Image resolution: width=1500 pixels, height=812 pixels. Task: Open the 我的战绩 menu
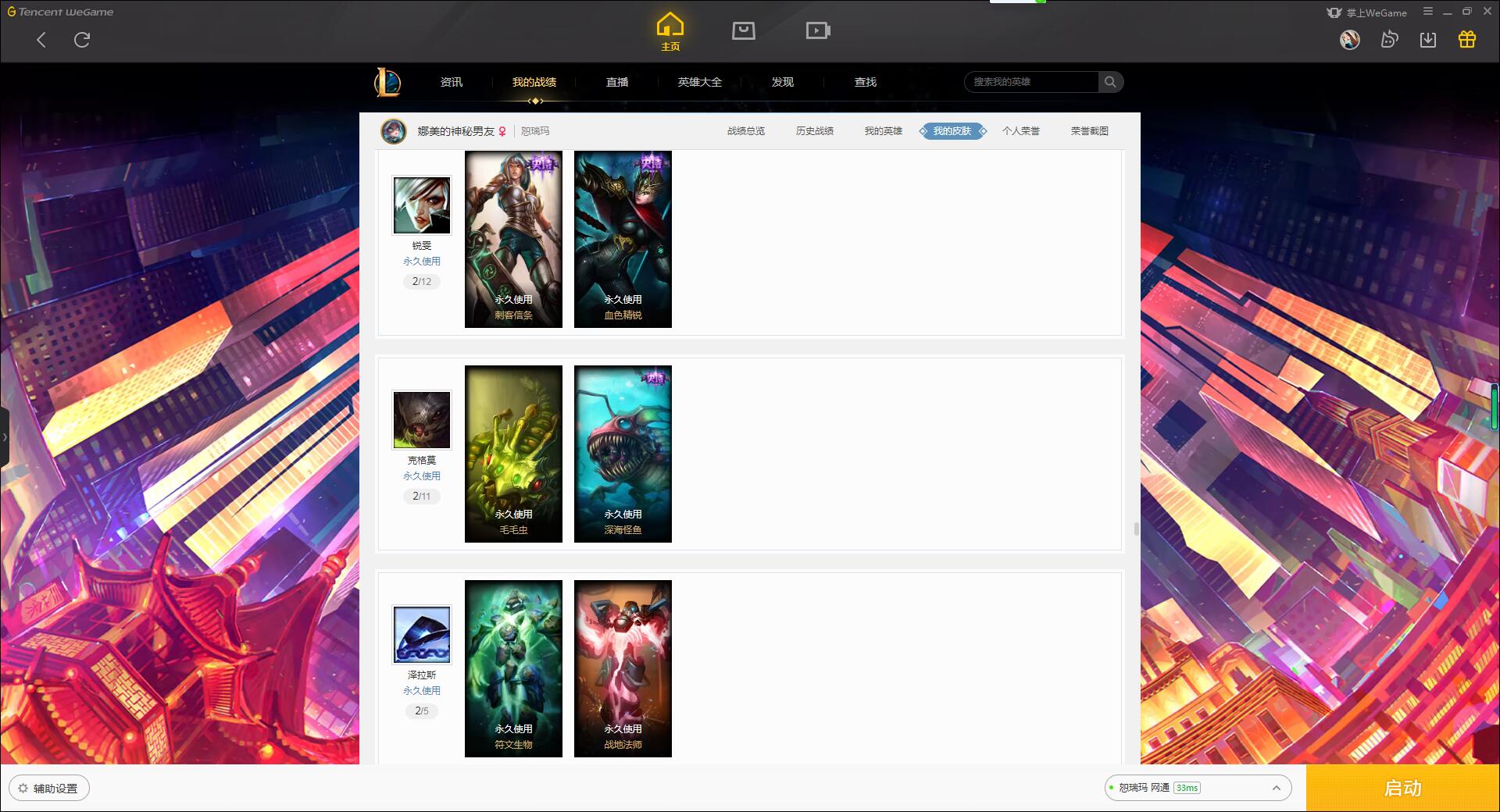534,82
